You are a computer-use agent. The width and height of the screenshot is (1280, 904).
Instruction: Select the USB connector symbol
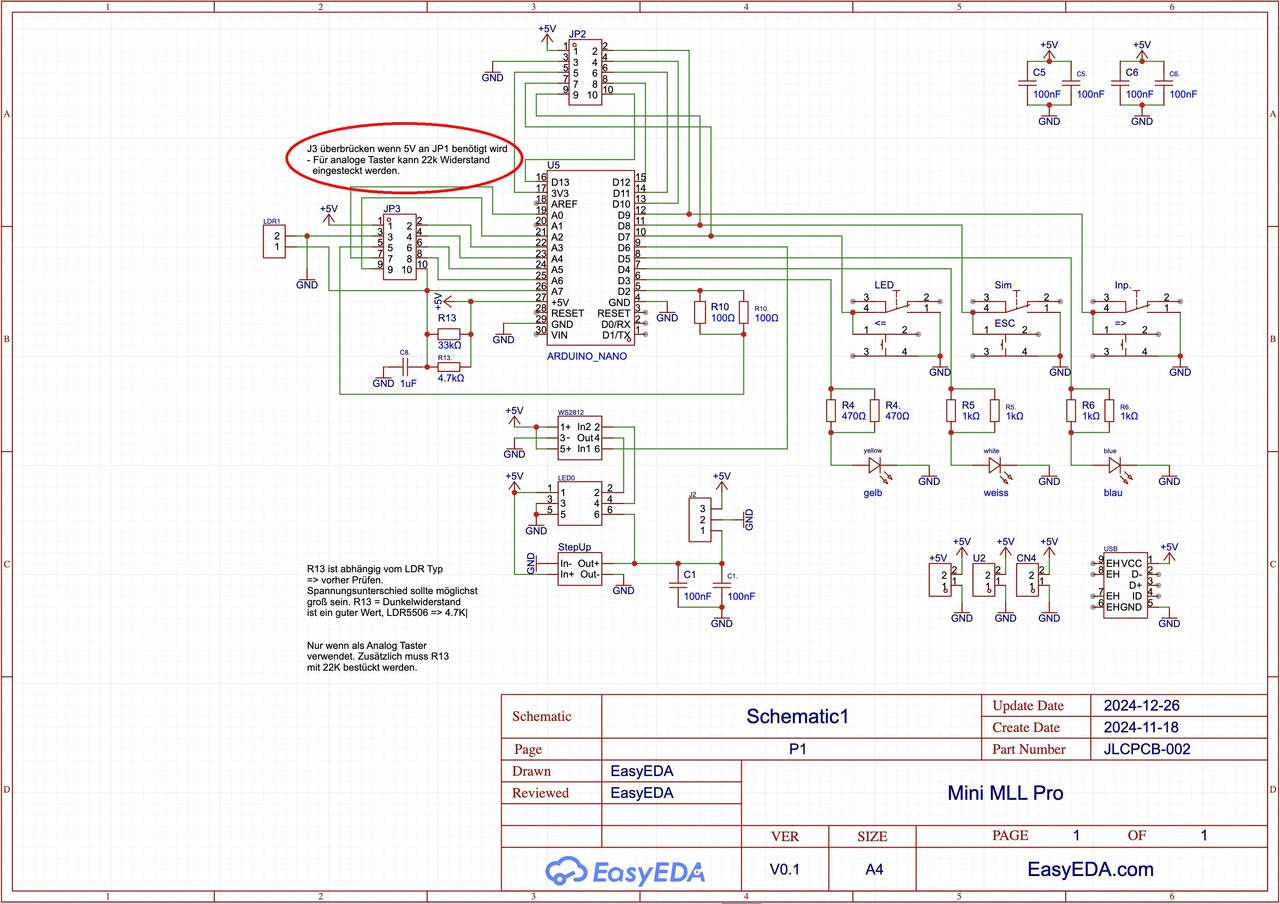click(x=1124, y=585)
